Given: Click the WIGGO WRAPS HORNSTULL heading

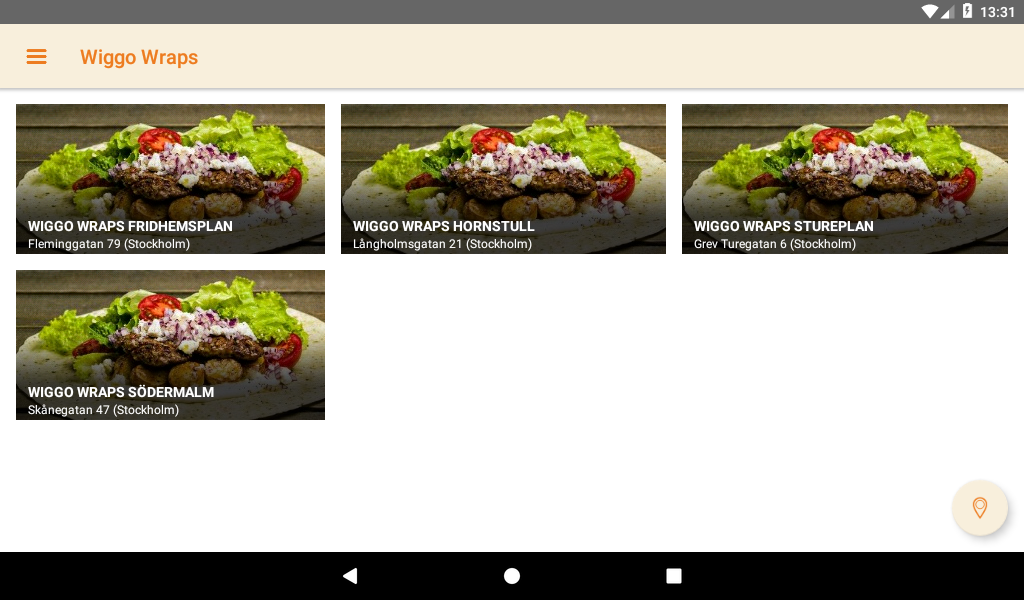Looking at the screenshot, I should pos(443,227).
